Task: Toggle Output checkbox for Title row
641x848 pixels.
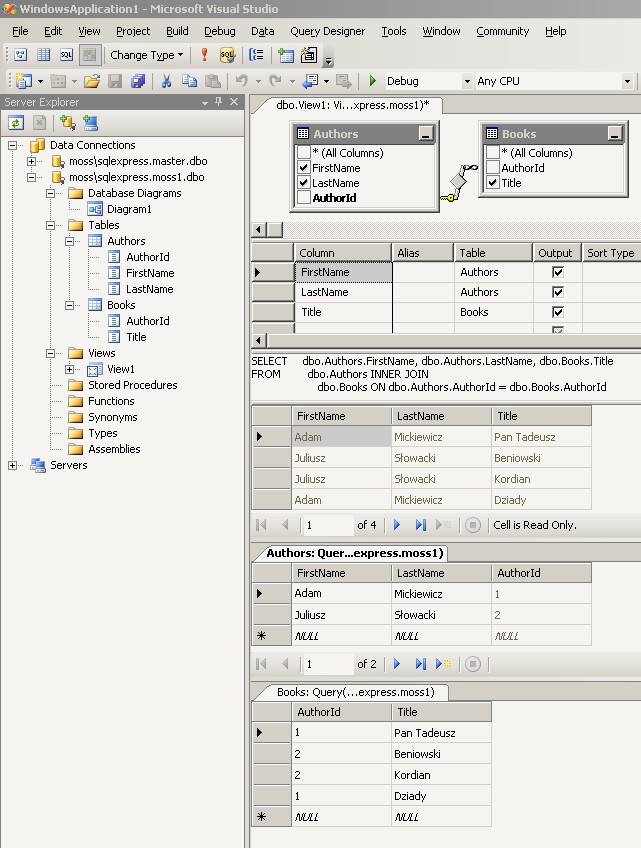Action: (558, 312)
